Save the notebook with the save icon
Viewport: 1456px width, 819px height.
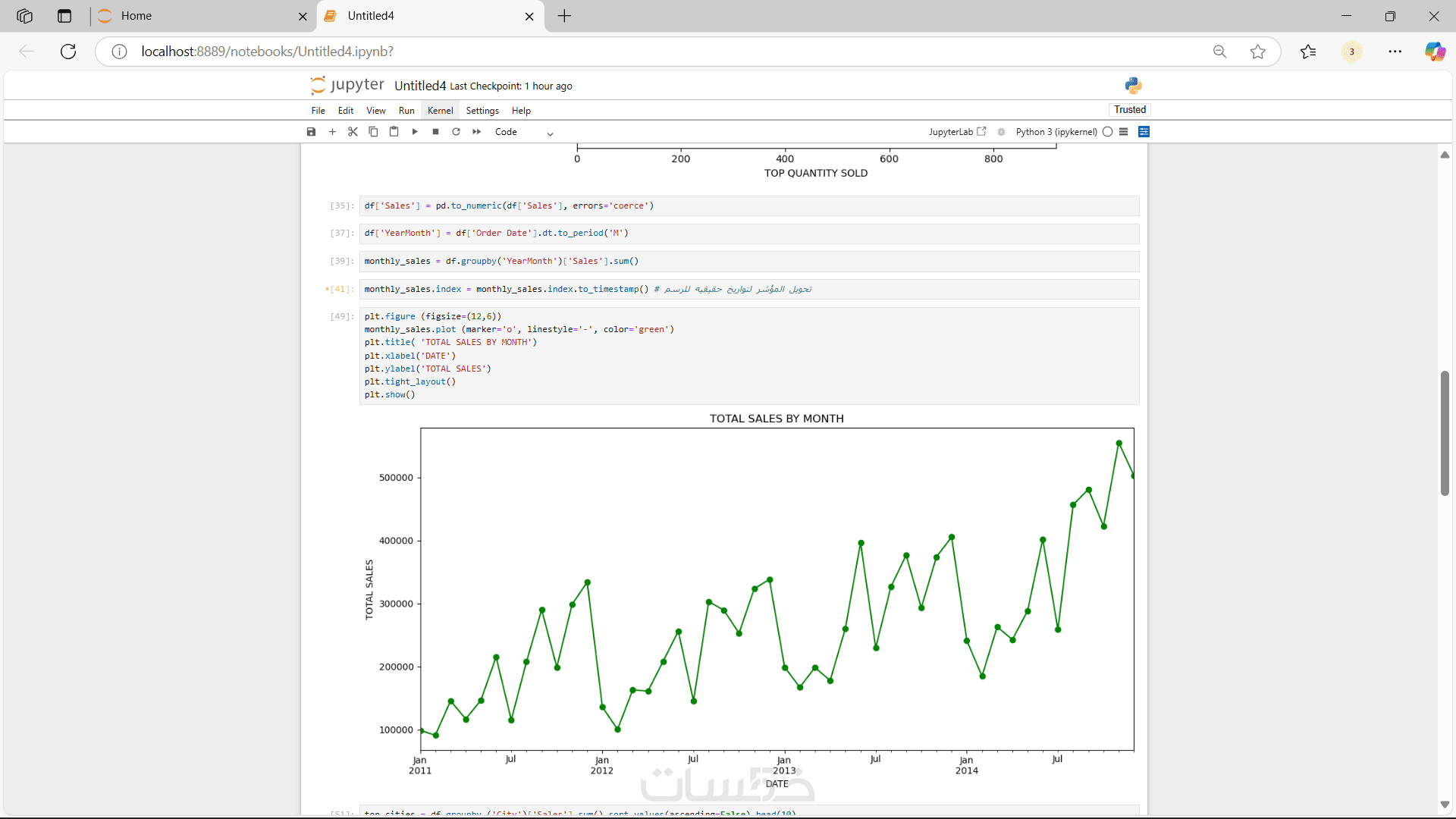tap(311, 132)
